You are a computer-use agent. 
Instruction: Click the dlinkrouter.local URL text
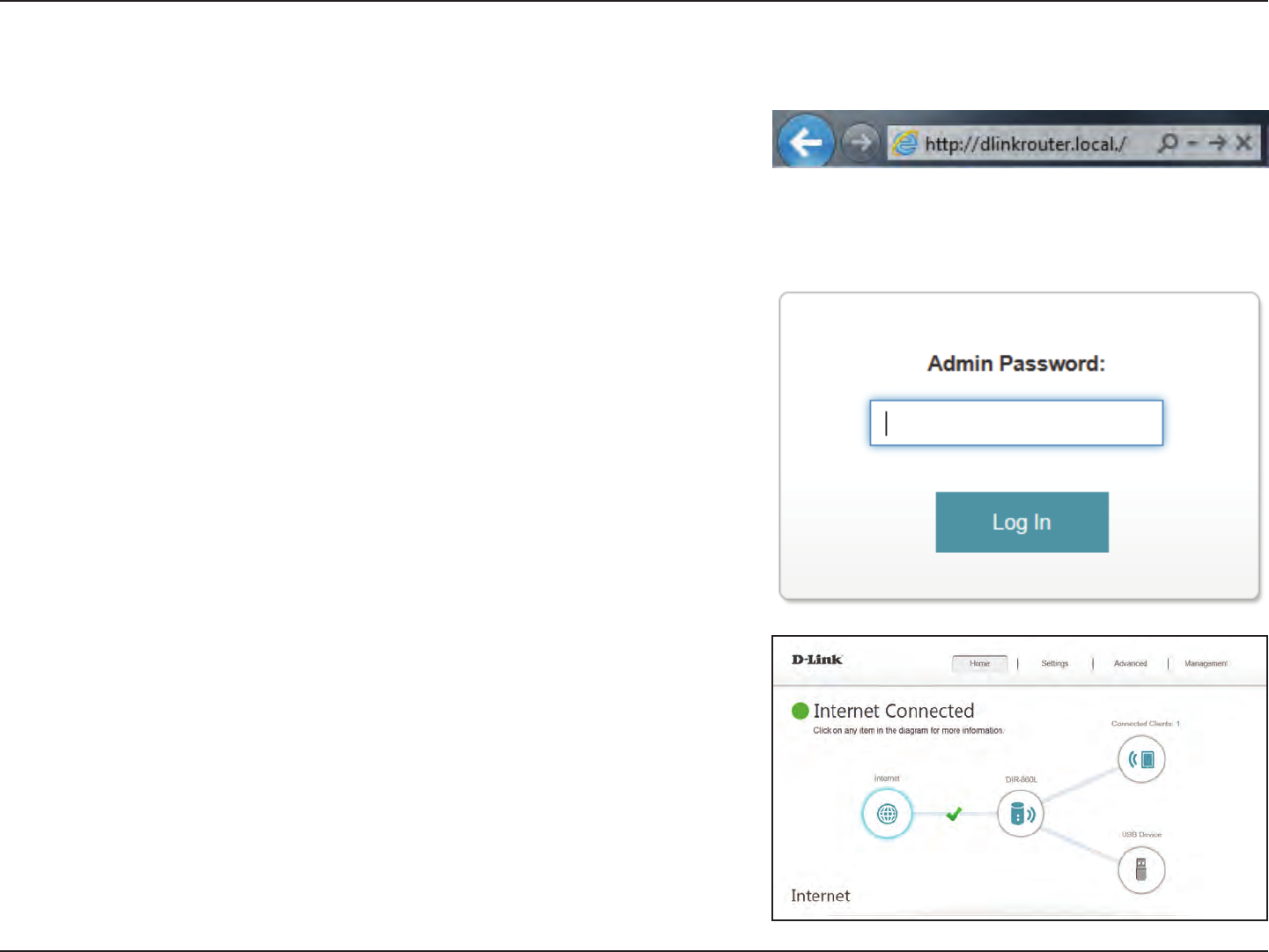click(1025, 144)
